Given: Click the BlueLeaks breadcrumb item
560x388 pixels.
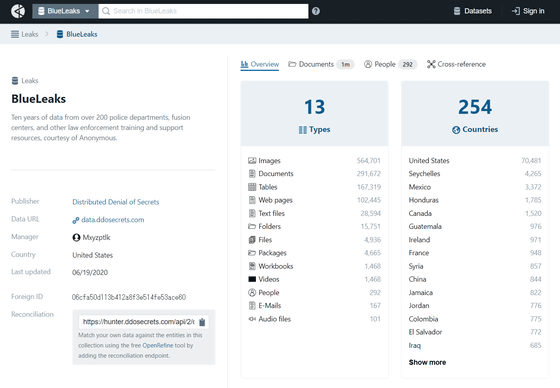Looking at the screenshot, I should click(x=77, y=34).
